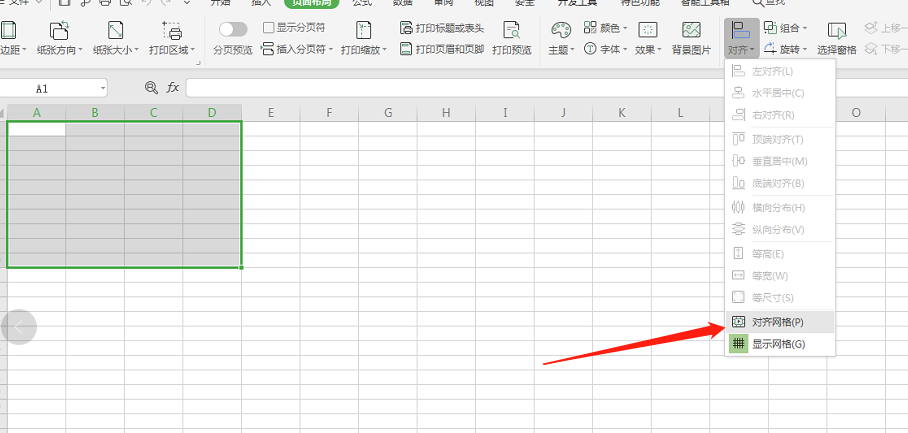Click the magnifier icon beside the formula bar
Viewport: 908px width, 433px height.
tap(151, 87)
